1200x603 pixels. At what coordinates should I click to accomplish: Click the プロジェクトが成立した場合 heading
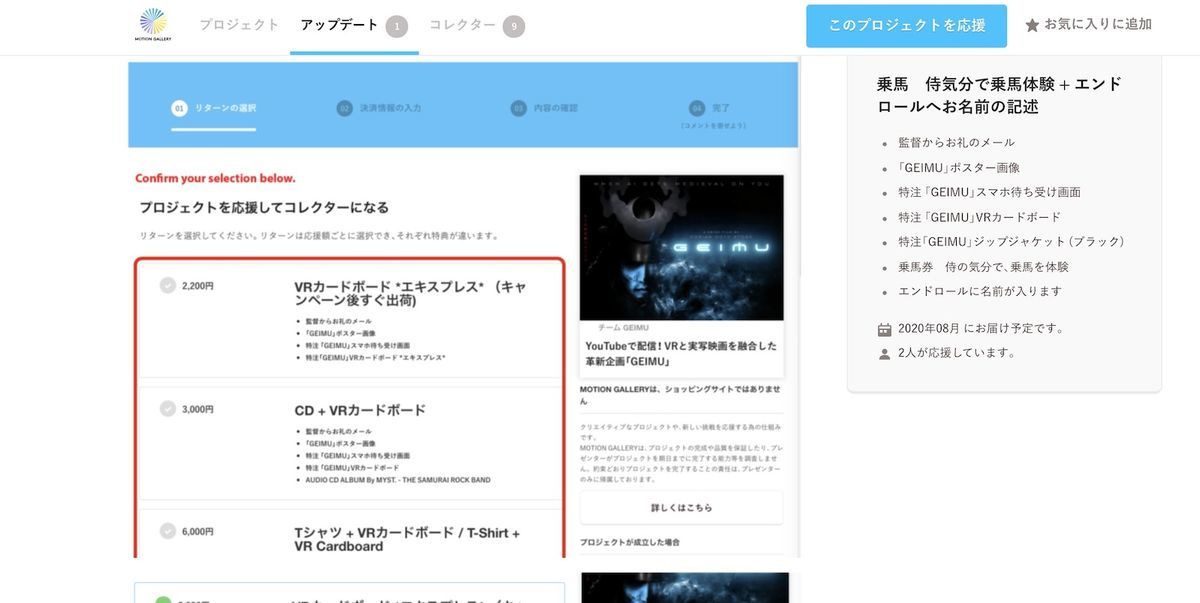629,542
